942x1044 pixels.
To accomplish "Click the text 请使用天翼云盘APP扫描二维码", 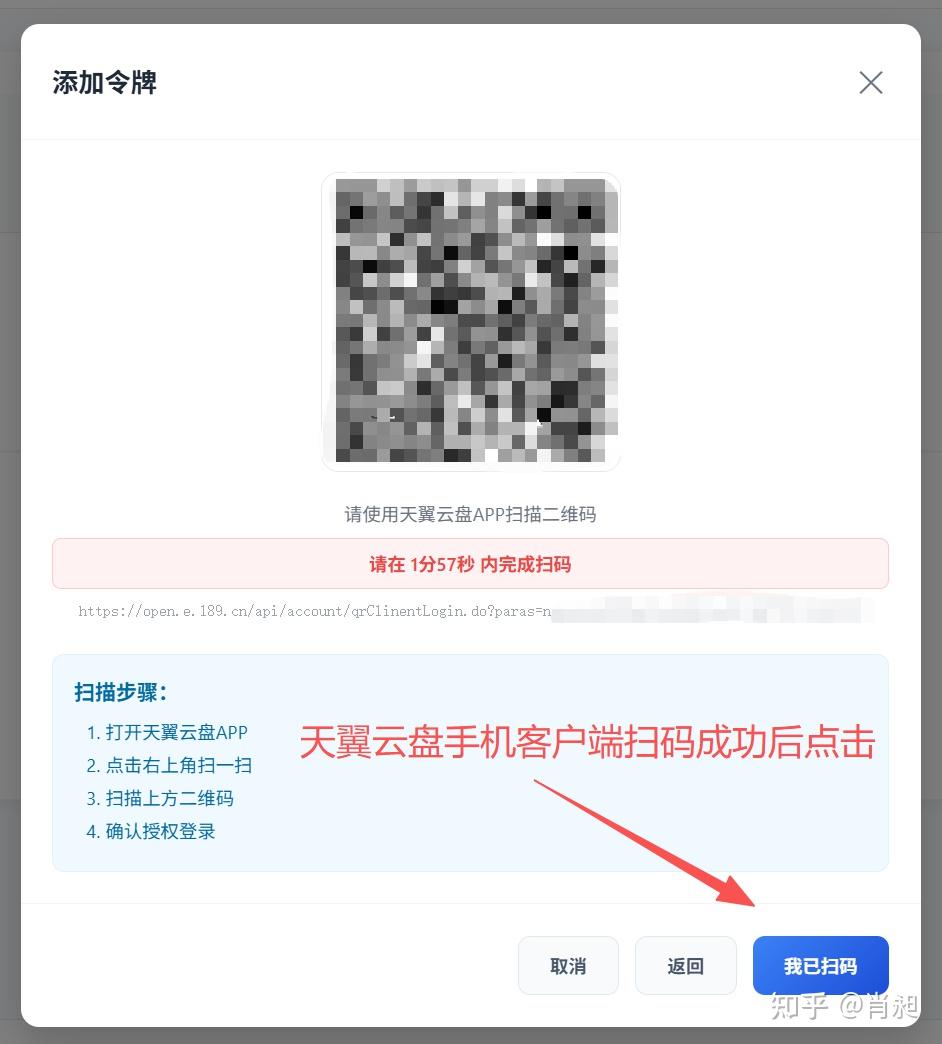I will pyautogui.click(x=470, y=514).
